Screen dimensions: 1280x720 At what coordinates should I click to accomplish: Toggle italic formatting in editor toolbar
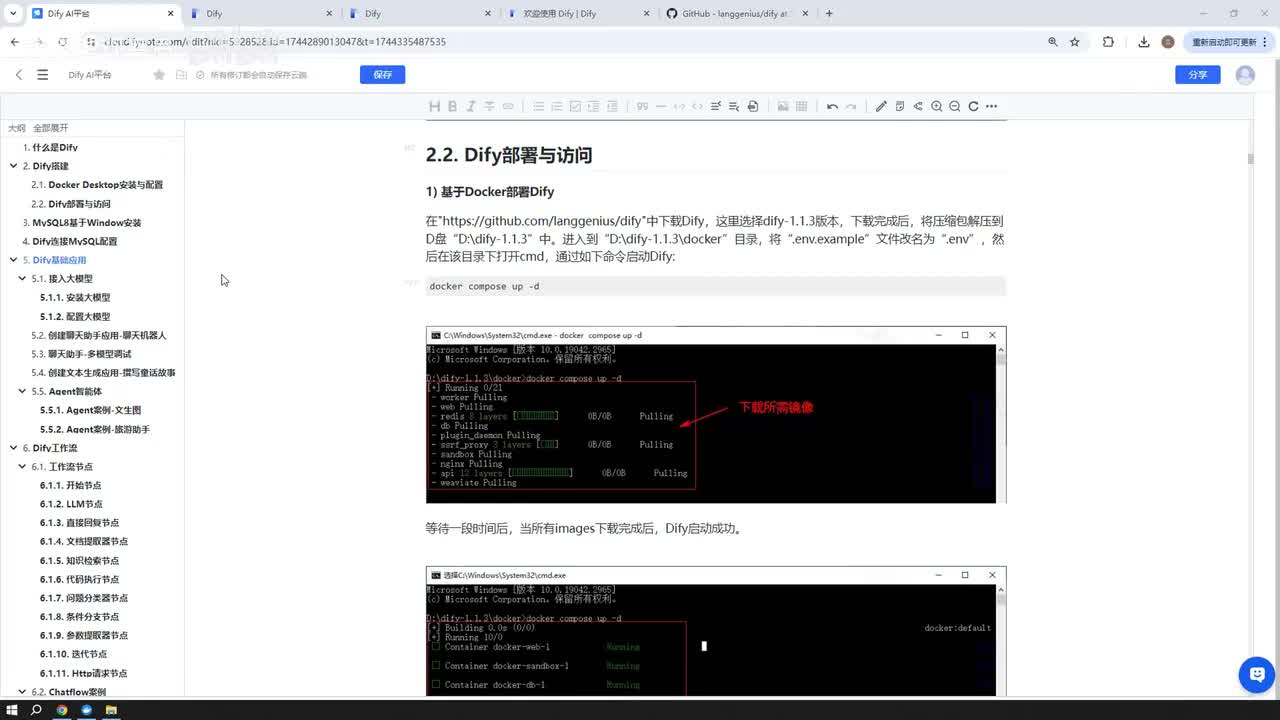471,106
